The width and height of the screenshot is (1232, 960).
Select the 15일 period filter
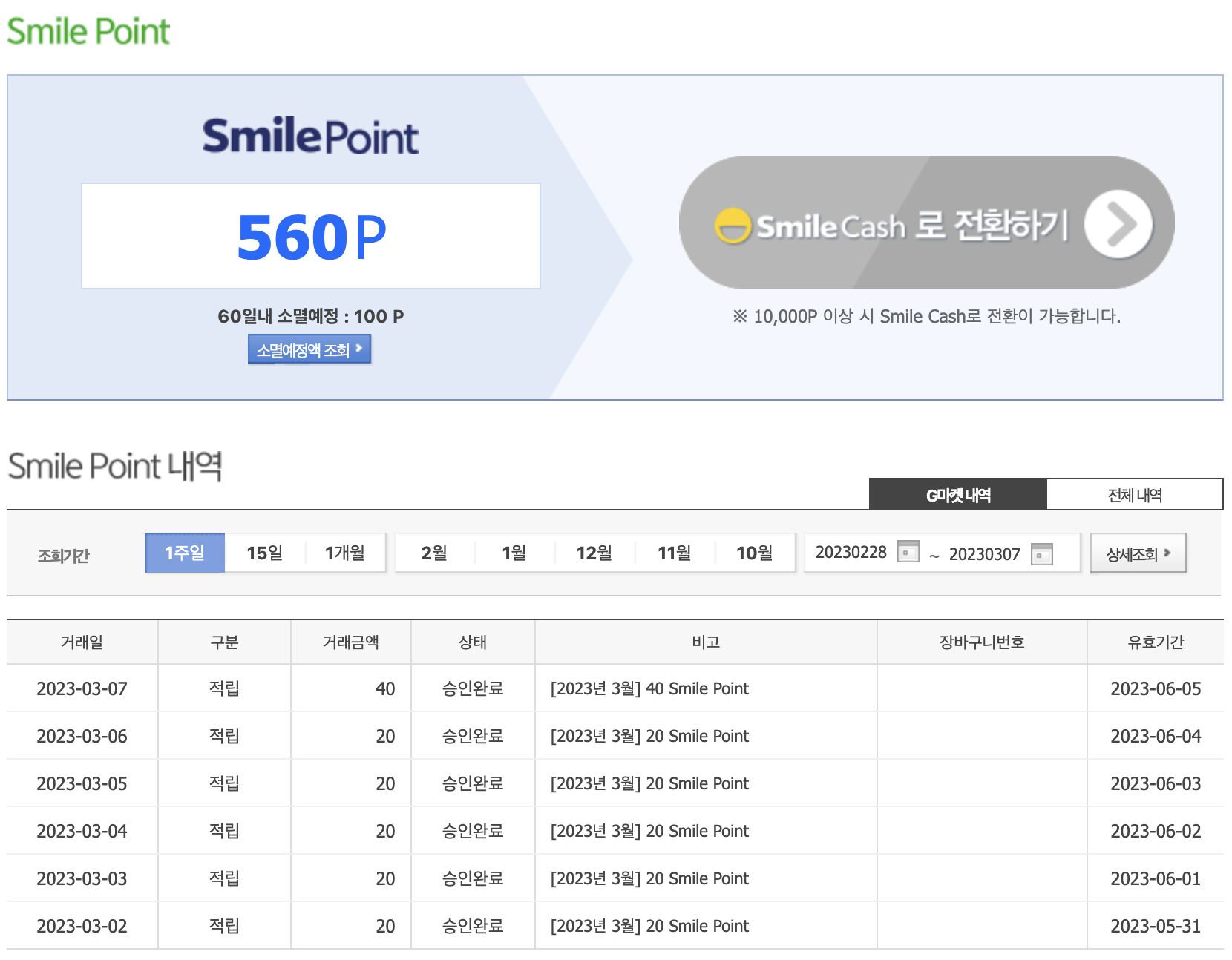[265, 553]
